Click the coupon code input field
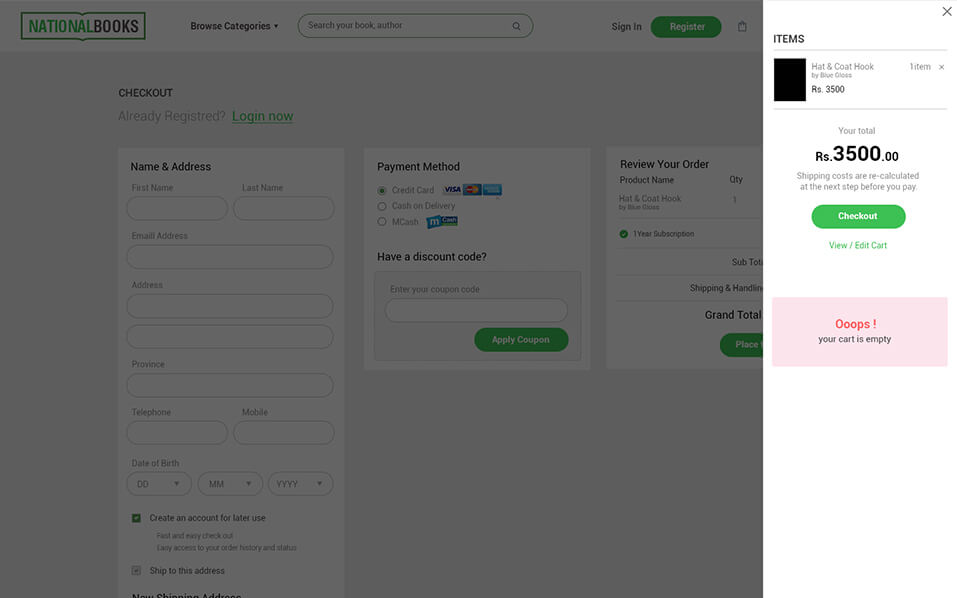 (476, 310)
